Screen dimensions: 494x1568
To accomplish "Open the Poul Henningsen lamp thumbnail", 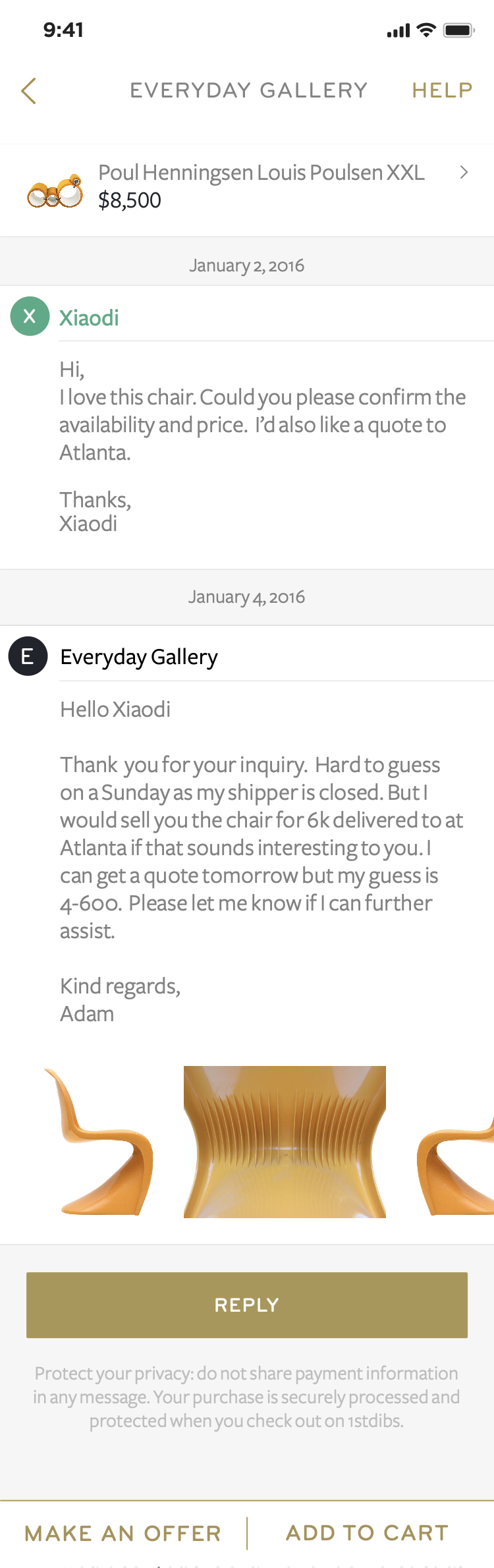I will coord(55,192).
